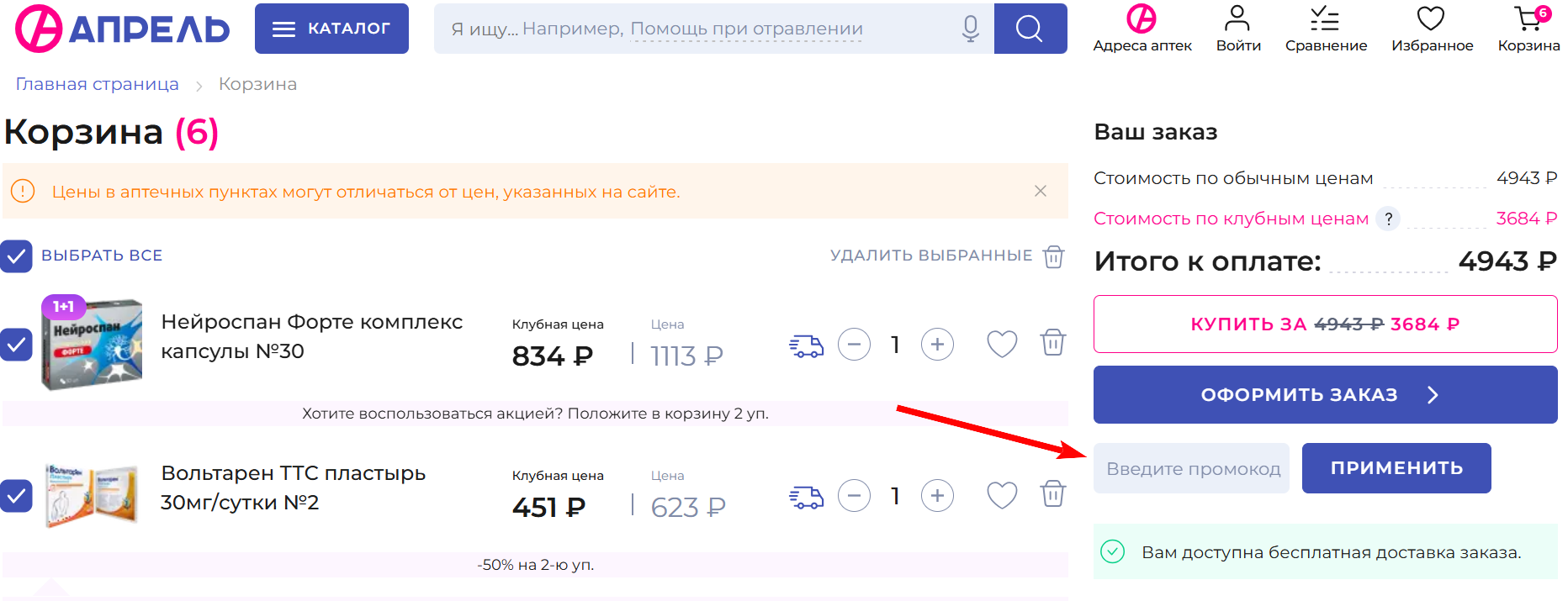Toggle the Выбрать все checkbox
This screenshot has width=1568, height=601.
[x=16, y=256]
